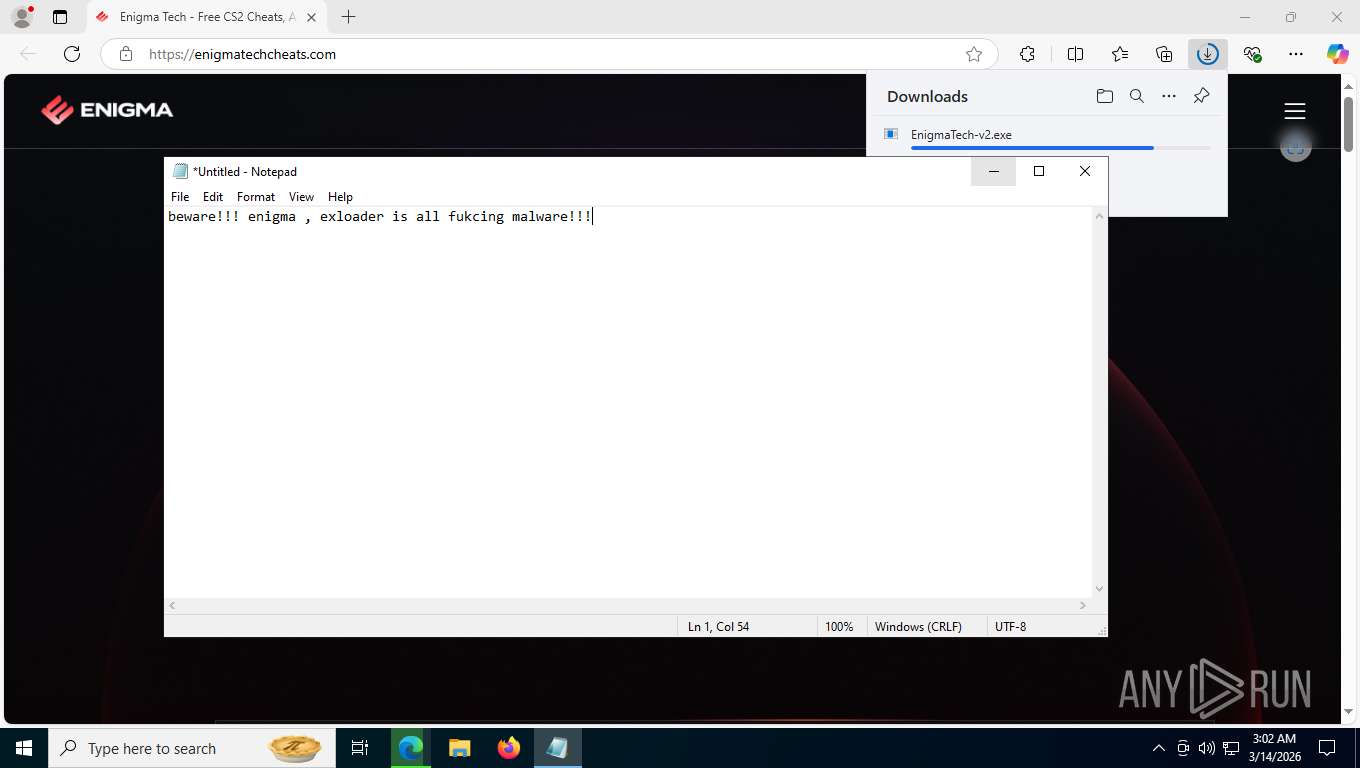Open Browser essentials heart icon
Image resolution: width=1360 pixels, height=768 pixels.
(1252, 54)
